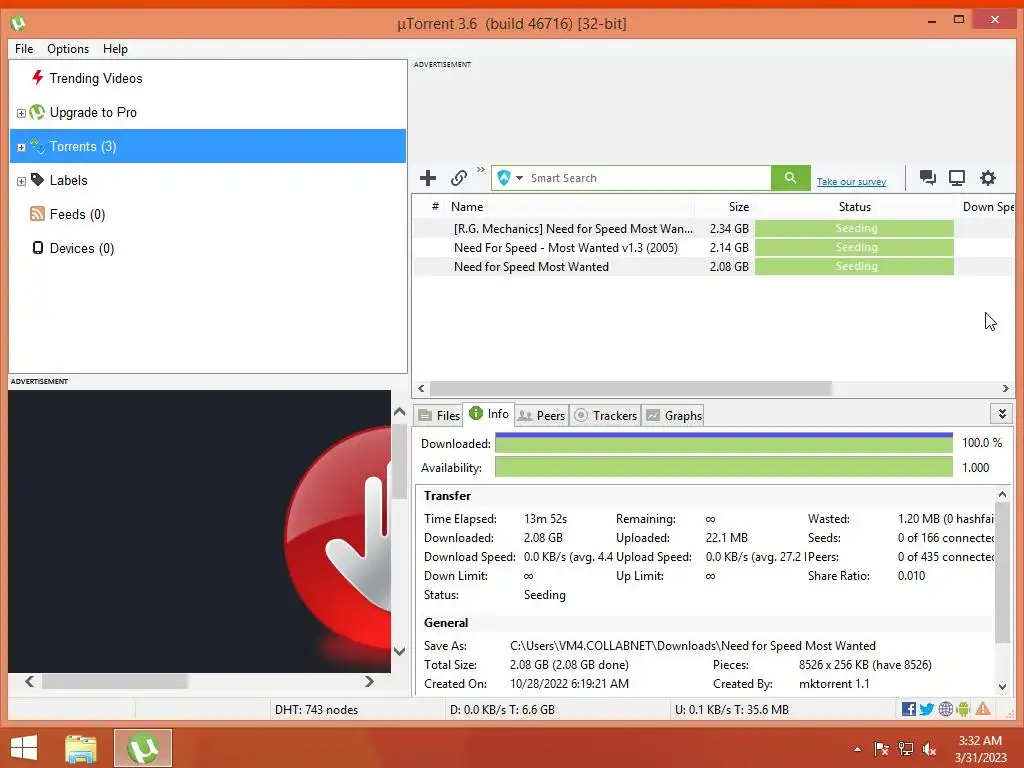
Task: Select Need For Speed - Most Wanted v1.3 (2005)
Action: 566,248
